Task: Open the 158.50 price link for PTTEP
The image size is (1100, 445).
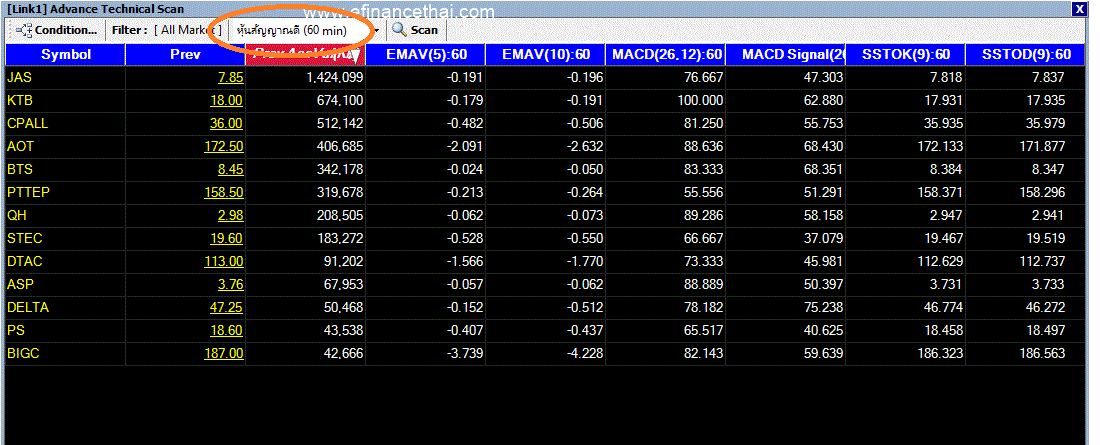Action: tap(222, 192)
